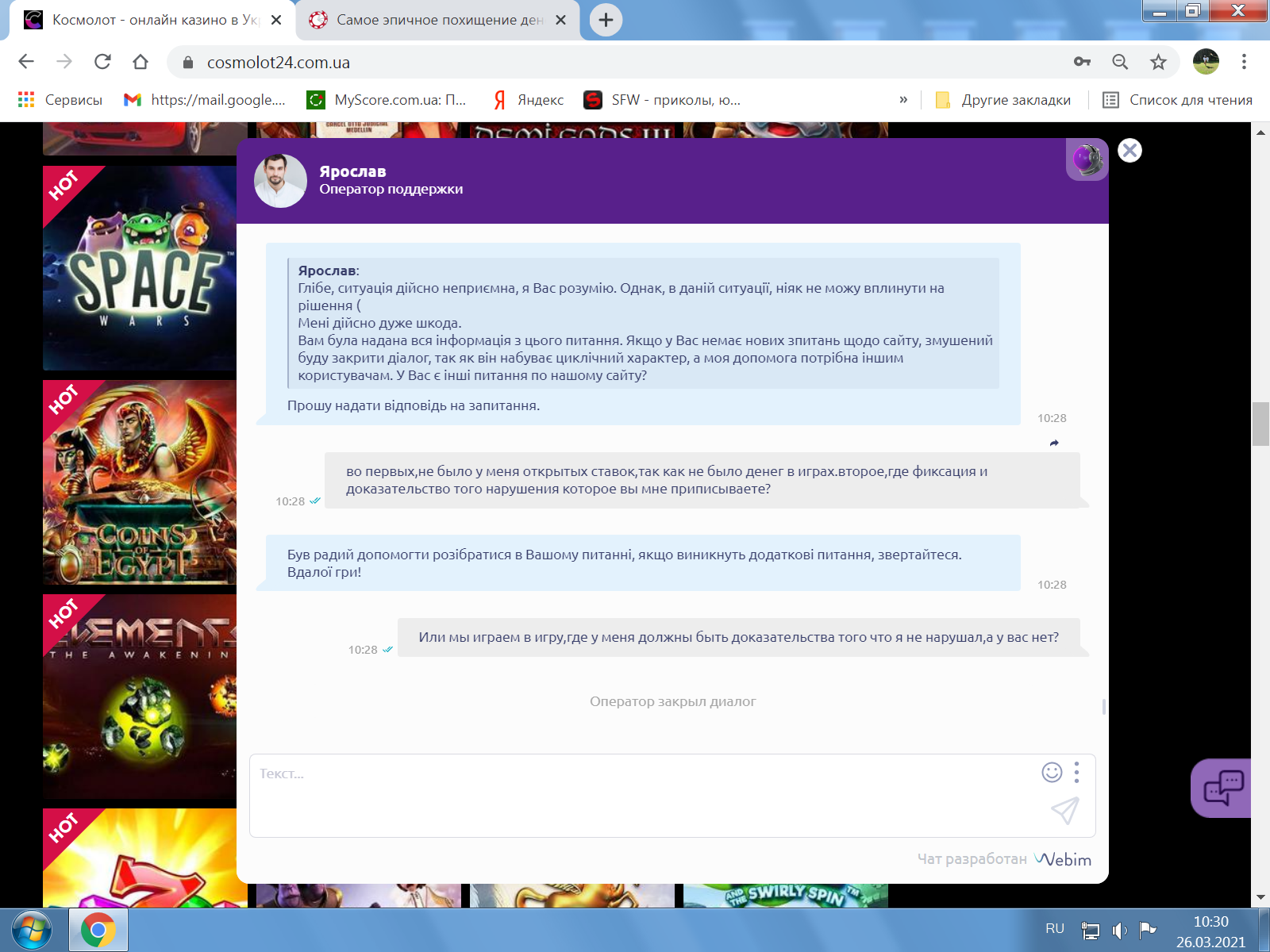
Task: Click the page scrollbar down arrow
Action: [1260, 899]
